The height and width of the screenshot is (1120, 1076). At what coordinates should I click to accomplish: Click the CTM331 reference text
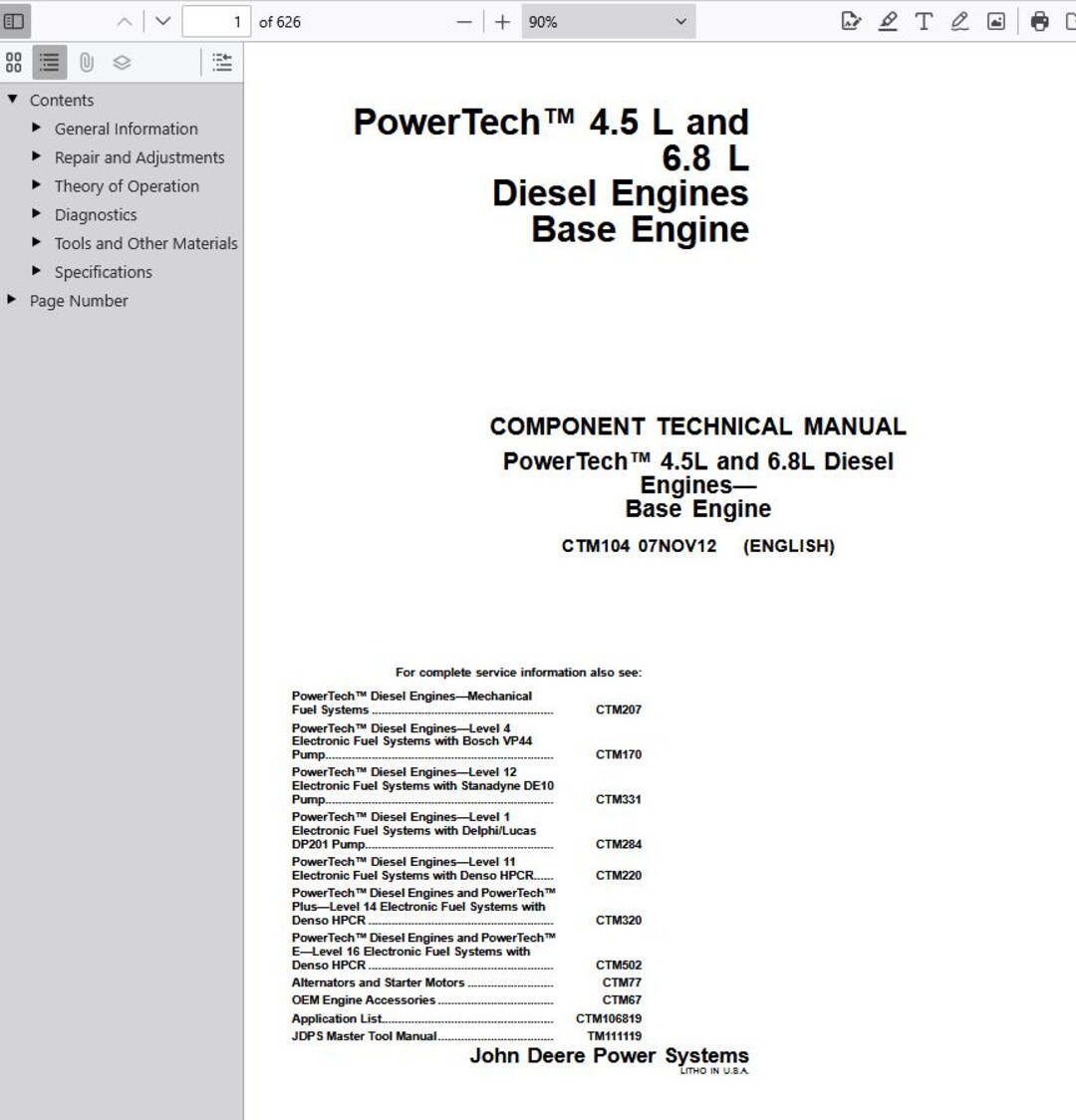(619, 799)
